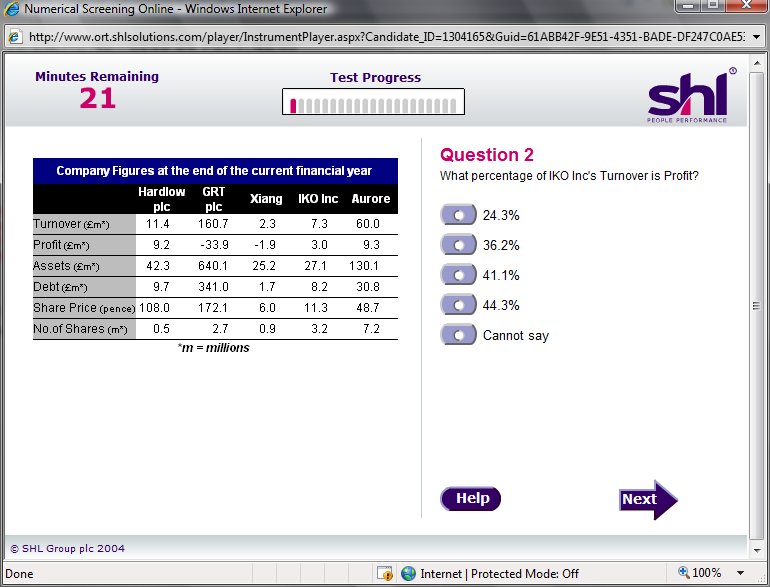Click the No.of Shares row label

click(x=81, y=329)
